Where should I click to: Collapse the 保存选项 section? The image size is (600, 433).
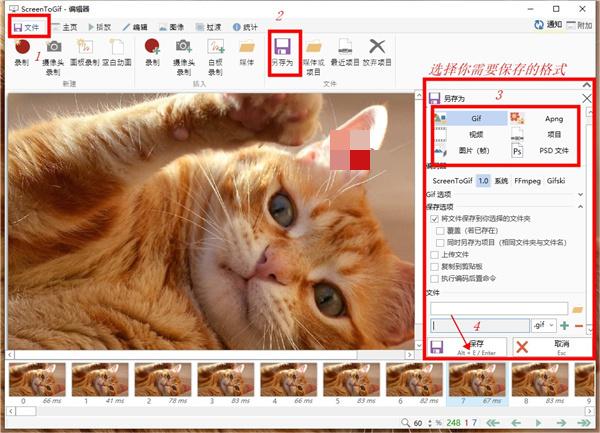[x=580, y=207]
